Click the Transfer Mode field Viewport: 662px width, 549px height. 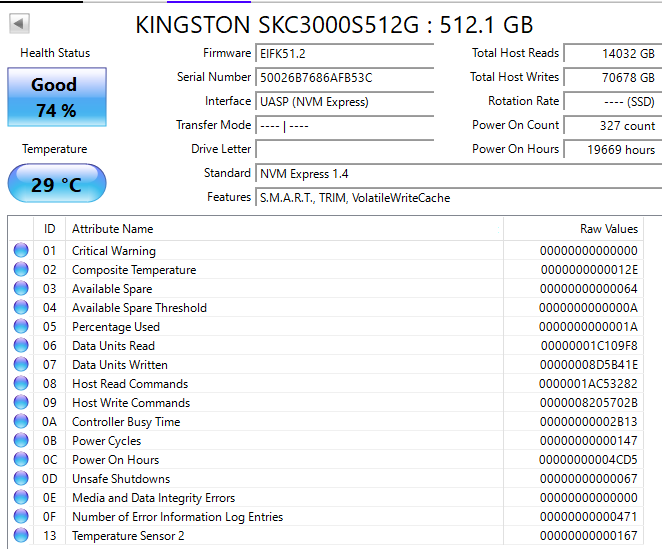point(345,126)
